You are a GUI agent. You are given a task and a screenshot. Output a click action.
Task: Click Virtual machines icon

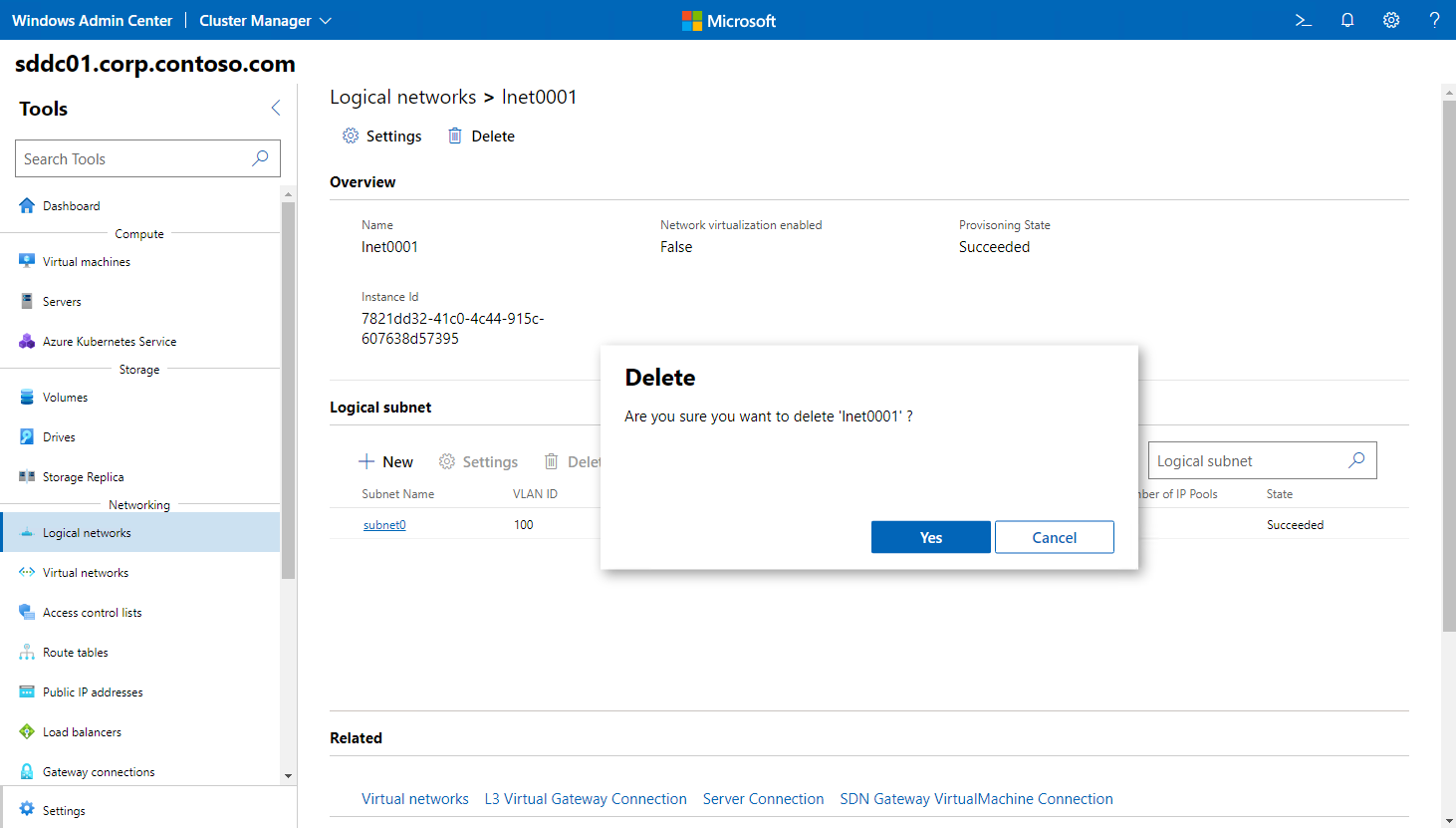click(x=27, y=261)
